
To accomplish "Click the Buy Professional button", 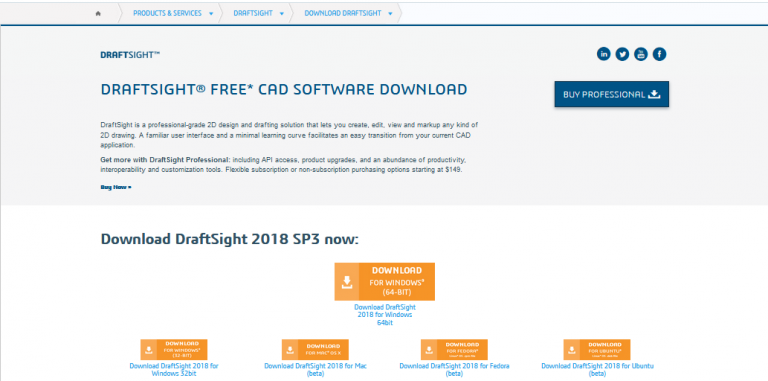I will [x=612, y=94].
